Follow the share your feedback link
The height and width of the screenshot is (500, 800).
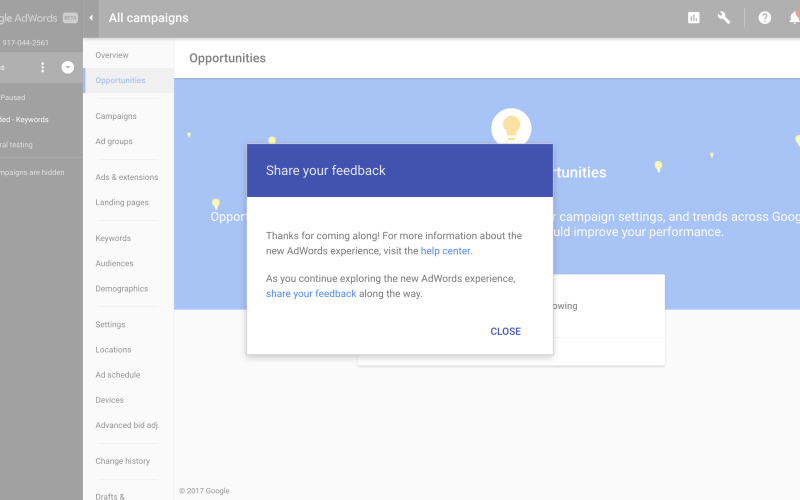pyautogui.click(x=311, y=293)
